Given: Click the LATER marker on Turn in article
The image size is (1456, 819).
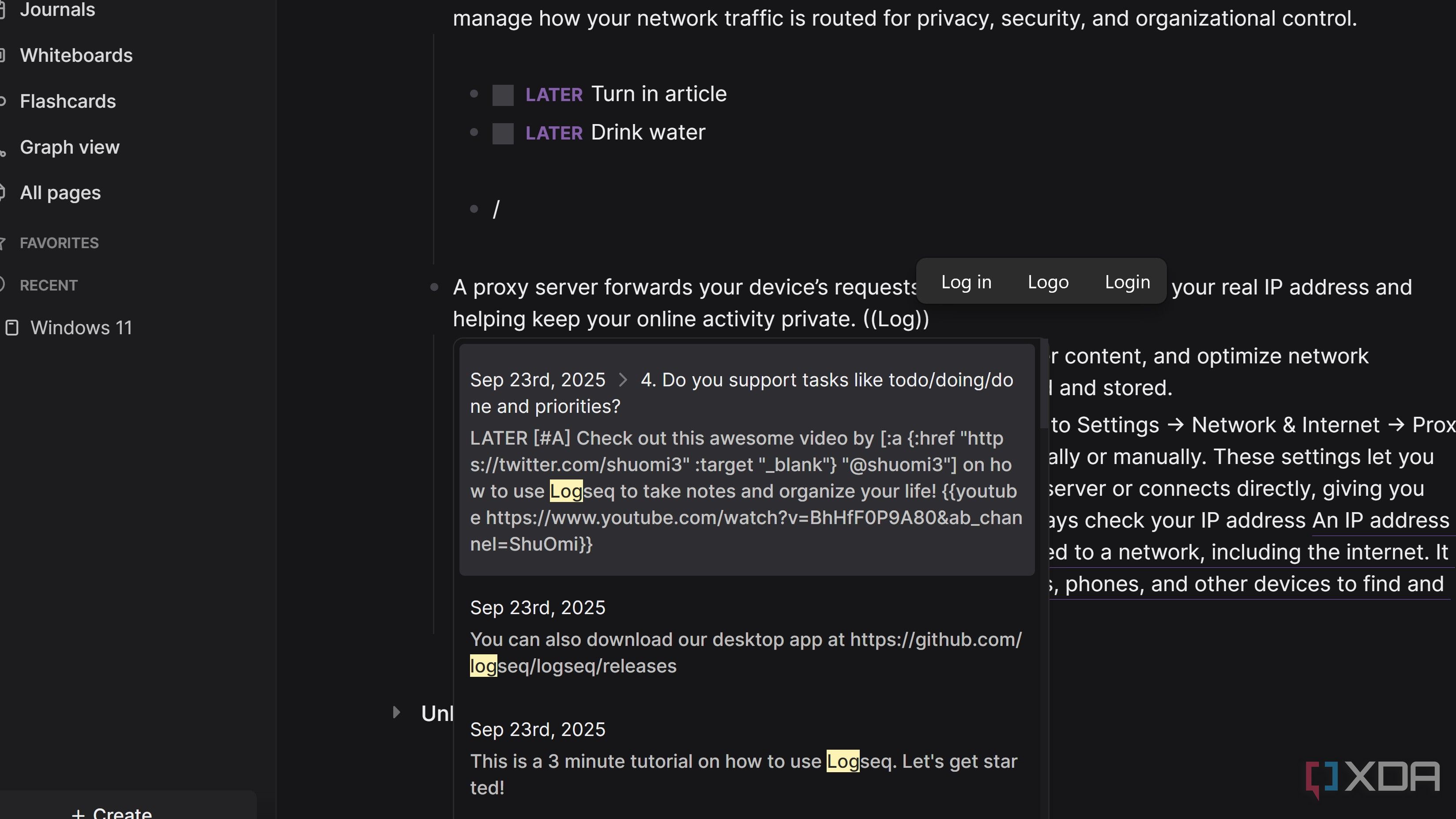Looking at the screenshot, I should pos(553,94).
